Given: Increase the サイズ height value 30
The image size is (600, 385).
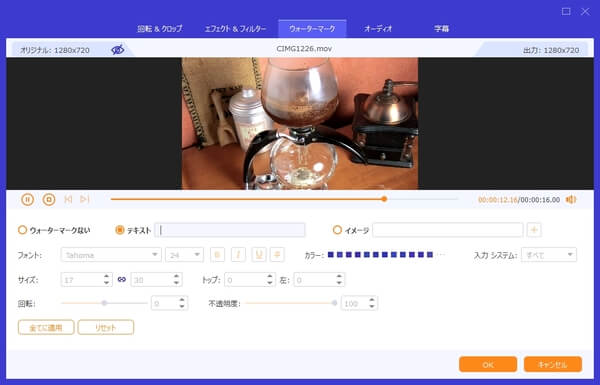Looking at the screenshot, I should 176,276.
